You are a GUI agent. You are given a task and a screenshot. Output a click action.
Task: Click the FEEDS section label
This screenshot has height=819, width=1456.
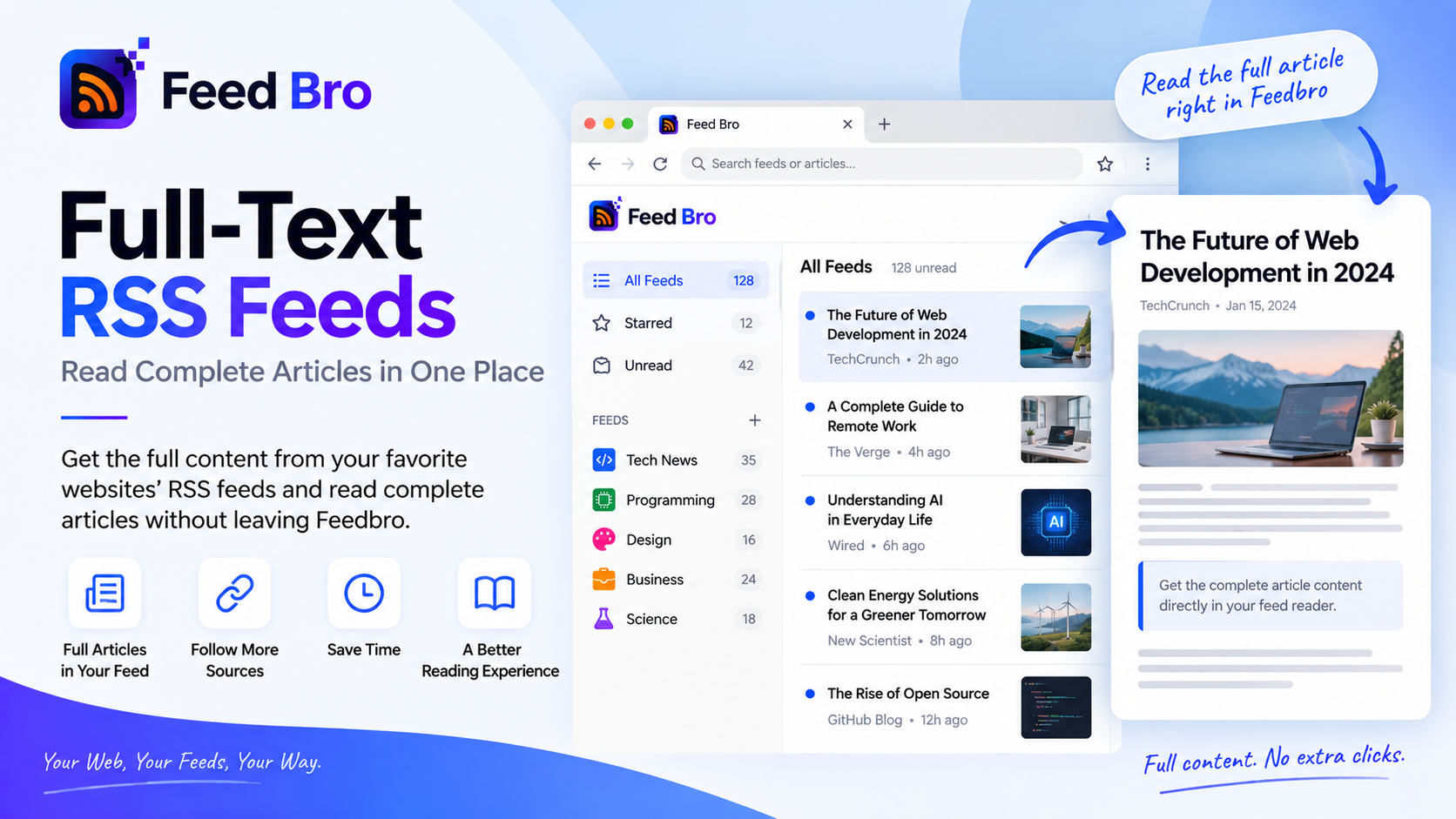[x=610, y=420]
